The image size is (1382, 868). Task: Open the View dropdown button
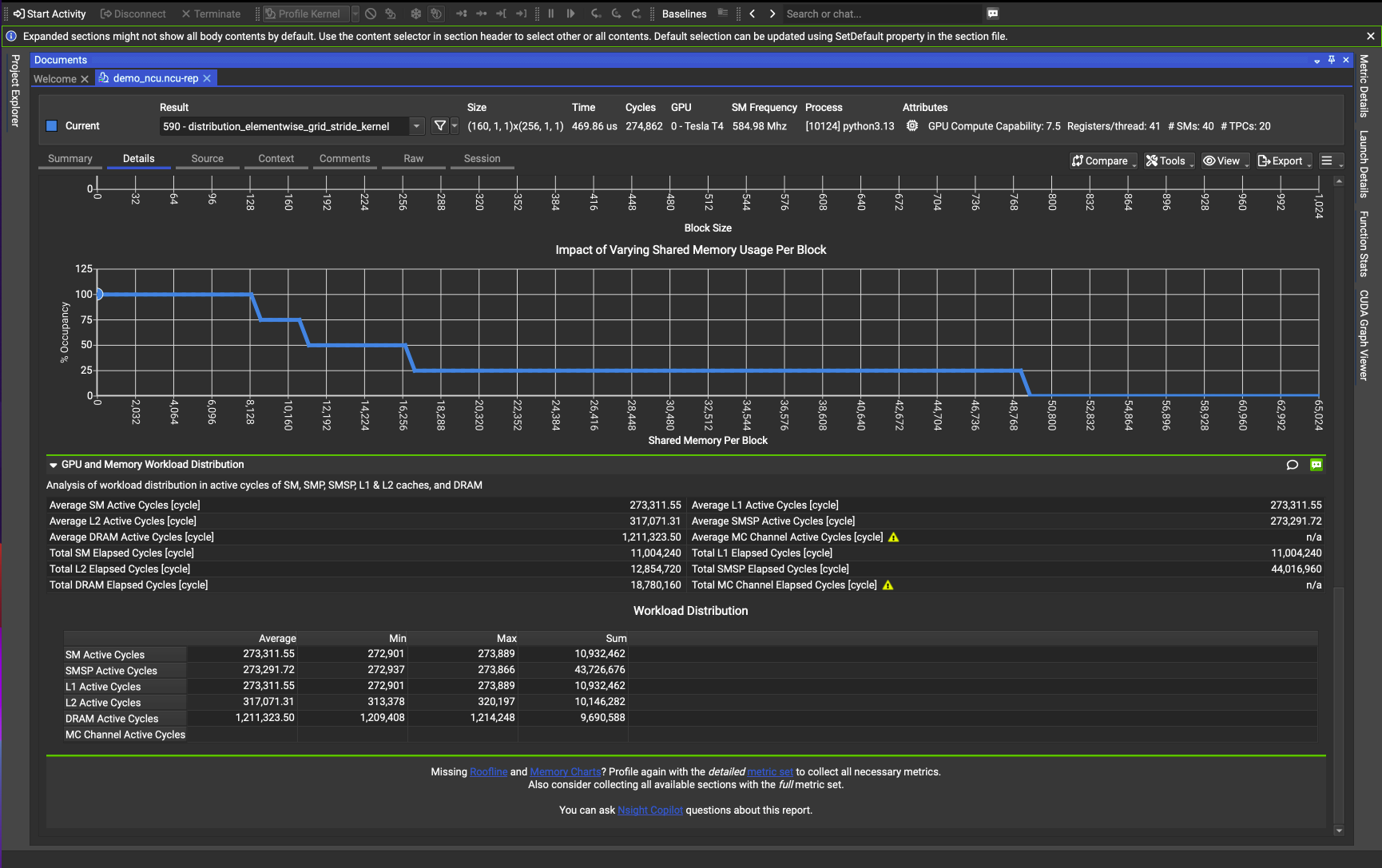pyautogui.click(x=1225, y=161)
